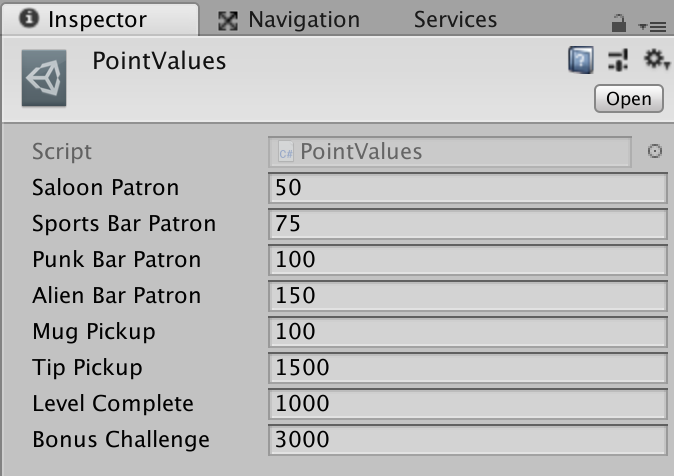Switch to the Services tab
The width and height of the screenshot is (674, 476).
click(455, 20)
